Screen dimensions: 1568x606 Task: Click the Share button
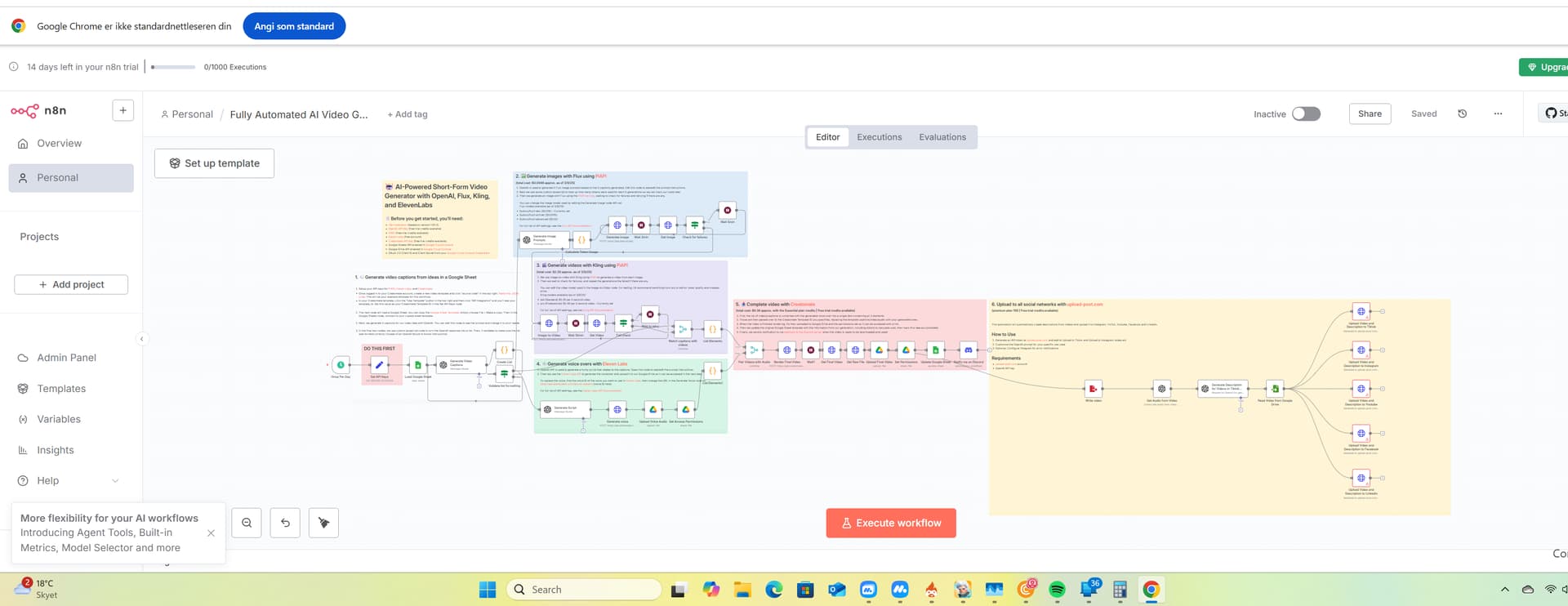click(x=1370, y=114)
